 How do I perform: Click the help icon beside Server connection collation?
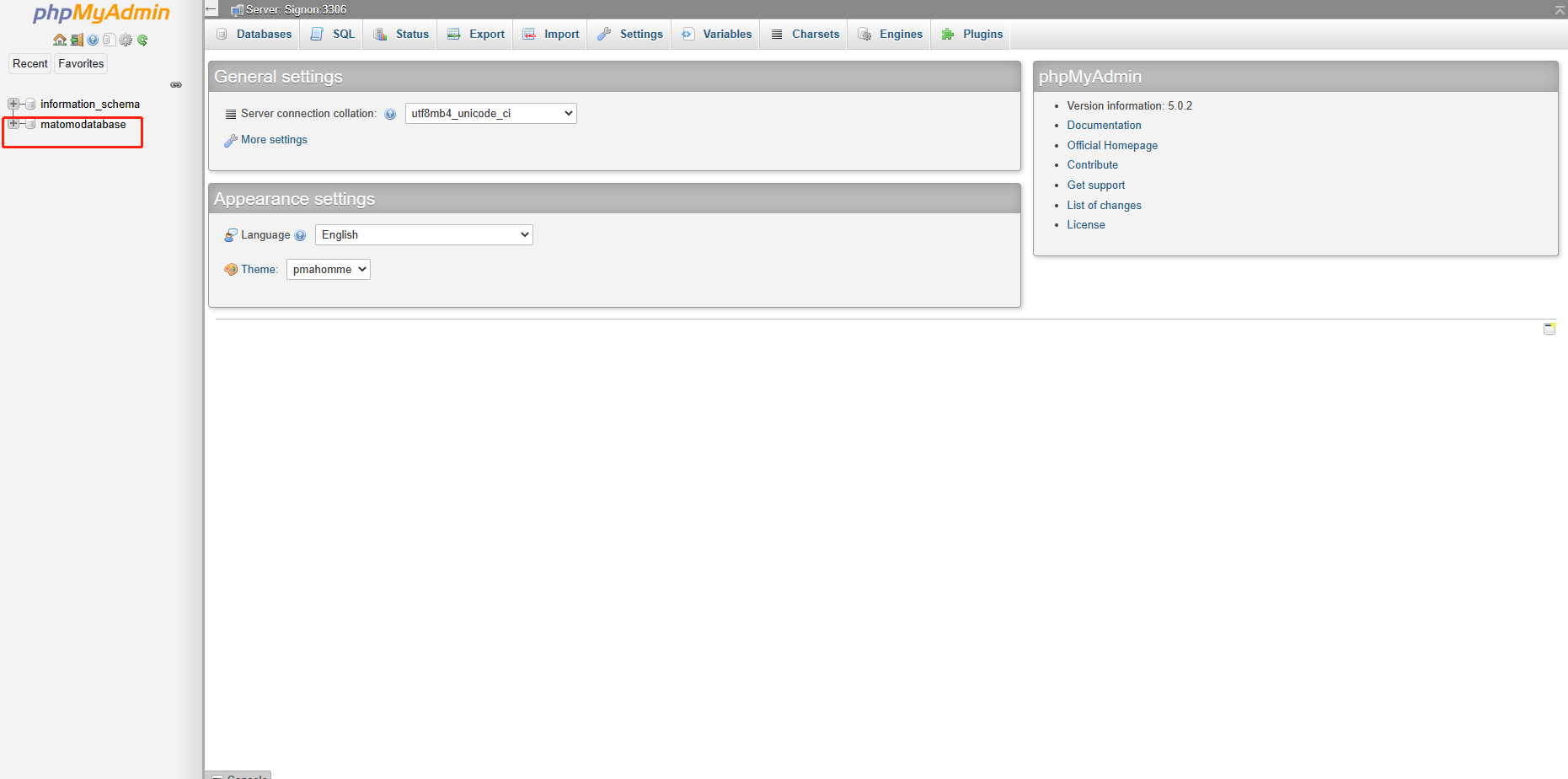pyautogui.click(x=390, y=114)
